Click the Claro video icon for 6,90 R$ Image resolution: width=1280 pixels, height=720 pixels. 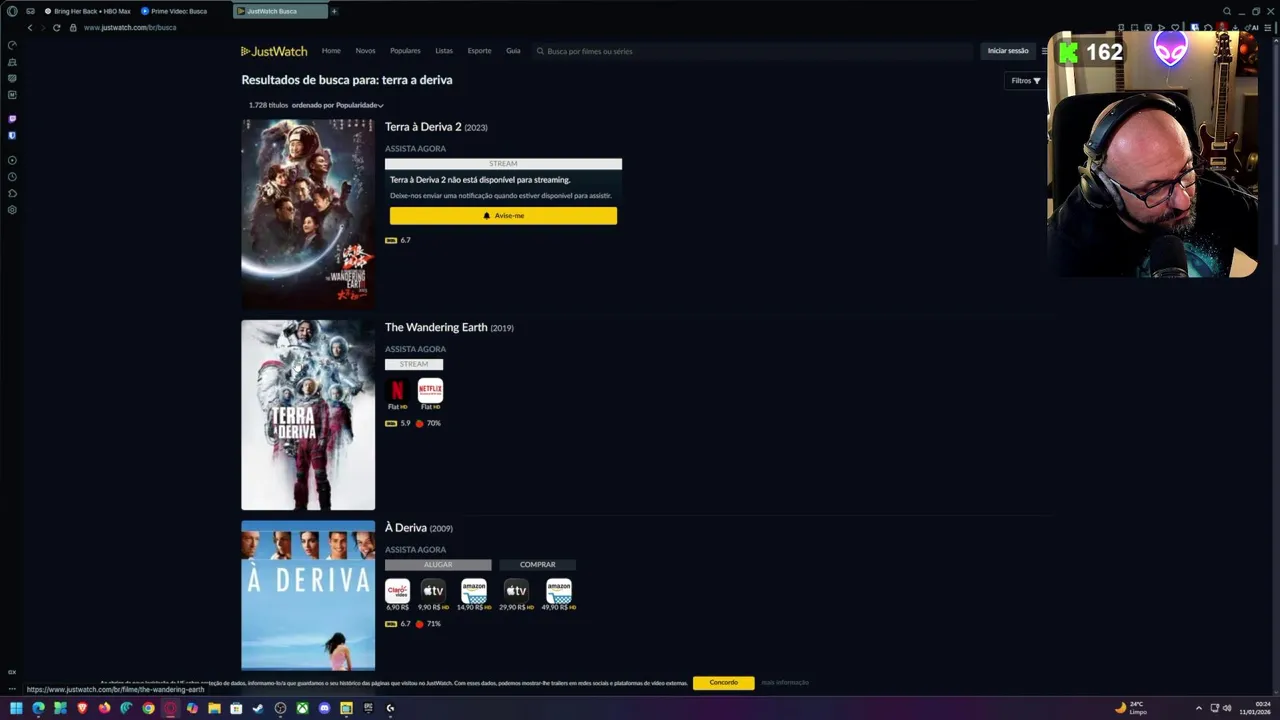pos(397,591)
